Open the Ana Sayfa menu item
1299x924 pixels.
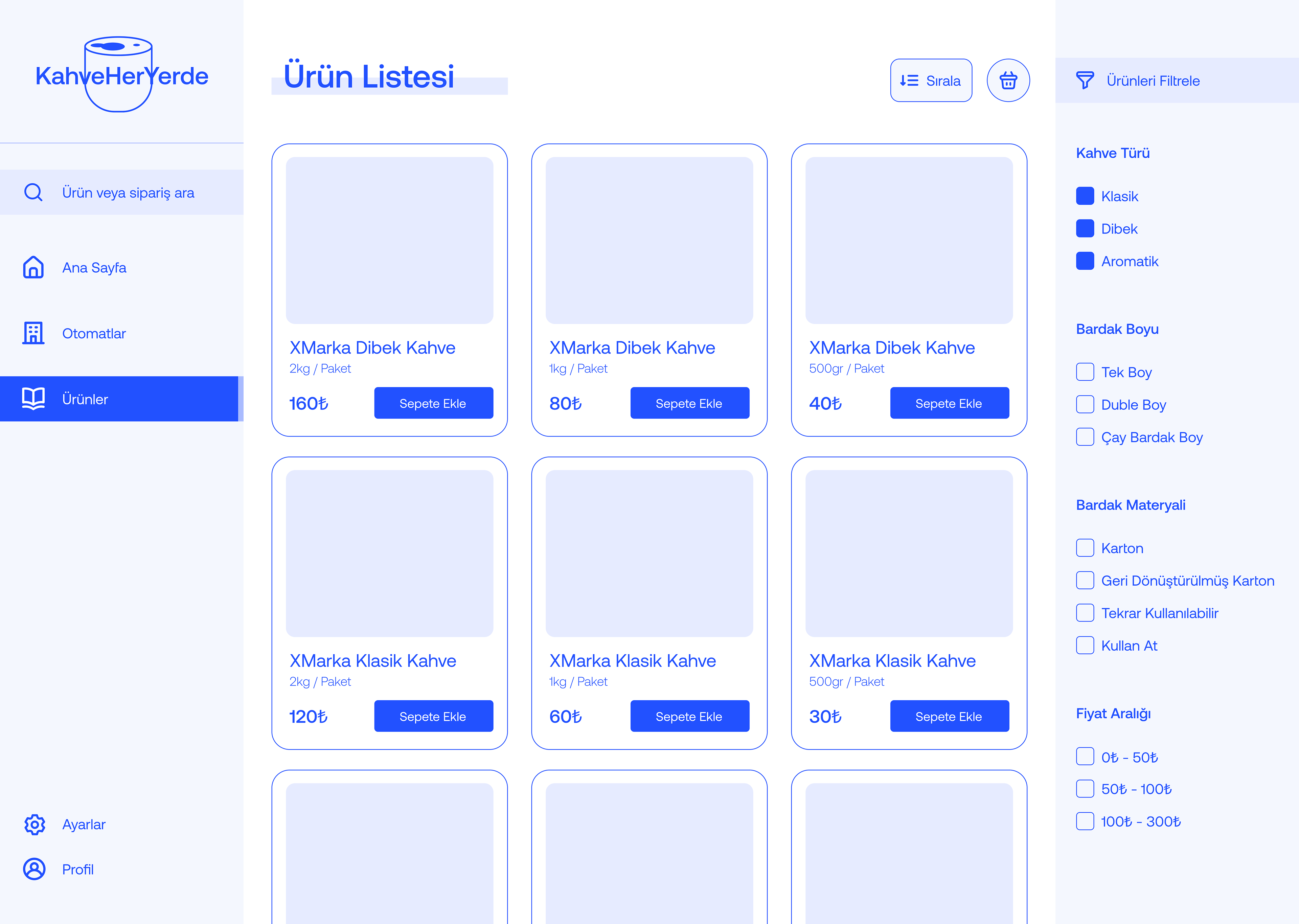[x=94, y=267]
